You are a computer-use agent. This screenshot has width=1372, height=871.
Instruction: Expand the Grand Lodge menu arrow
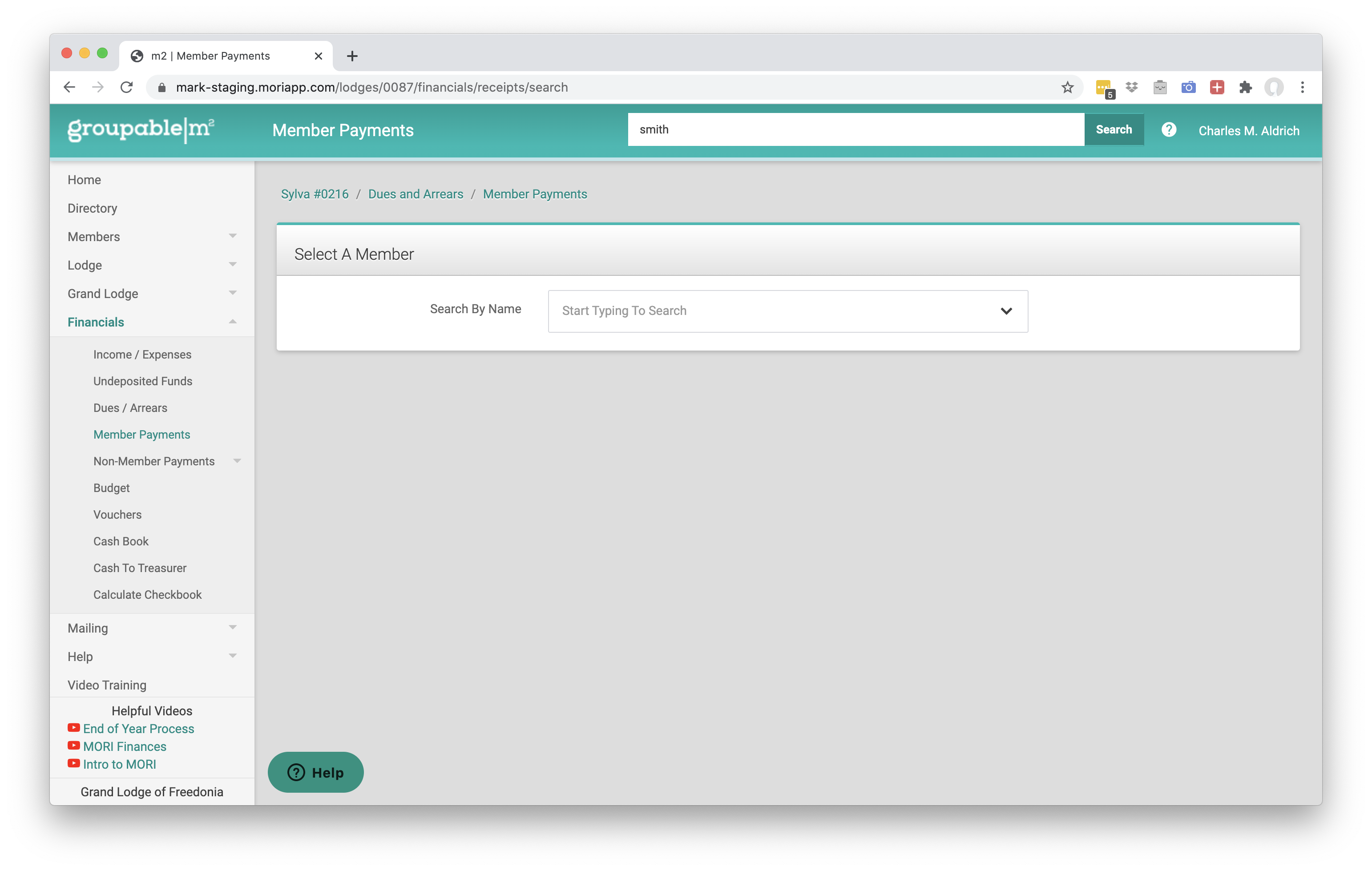pyautogui.click(x=233, y=293)
